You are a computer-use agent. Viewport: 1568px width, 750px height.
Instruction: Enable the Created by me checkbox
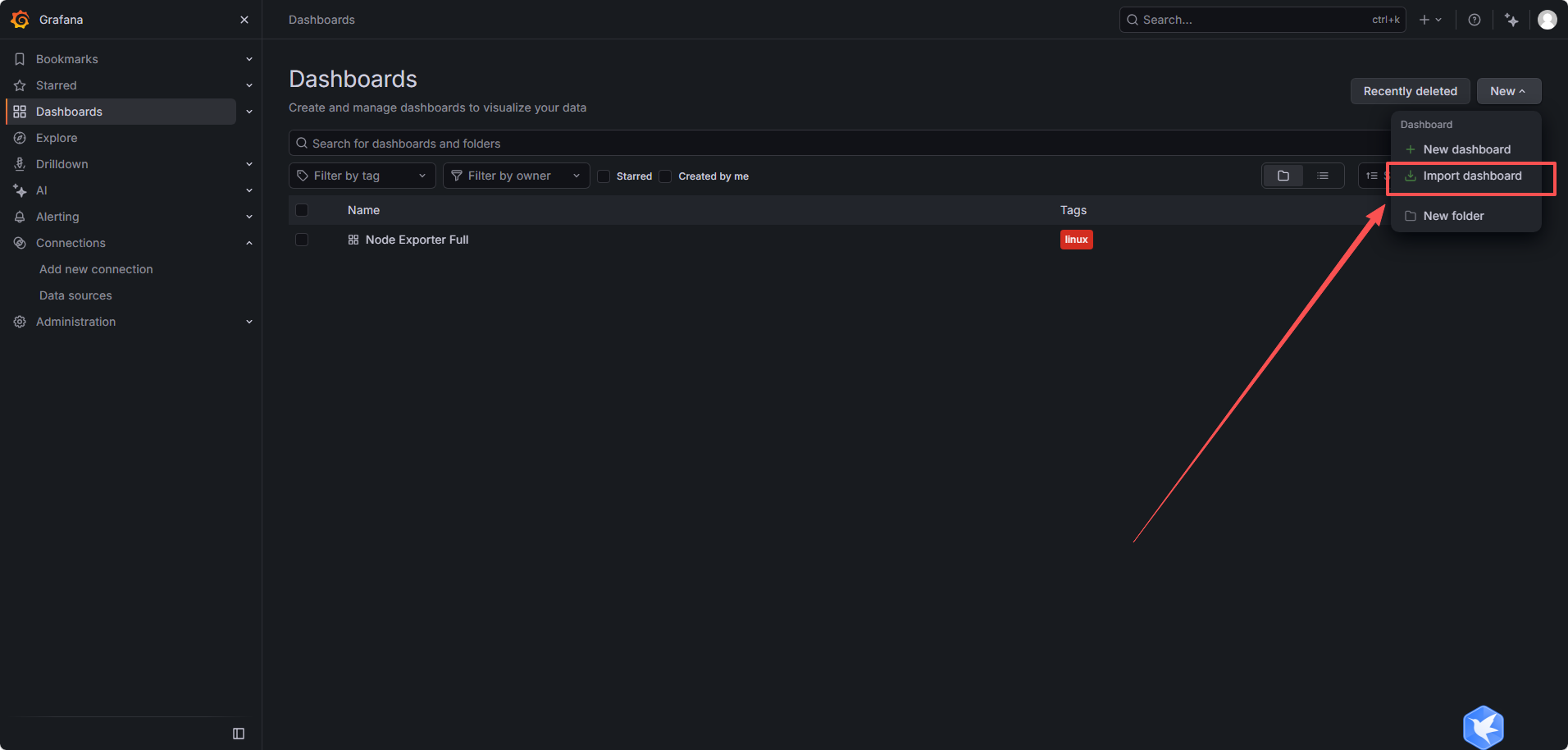click(665, 176)
